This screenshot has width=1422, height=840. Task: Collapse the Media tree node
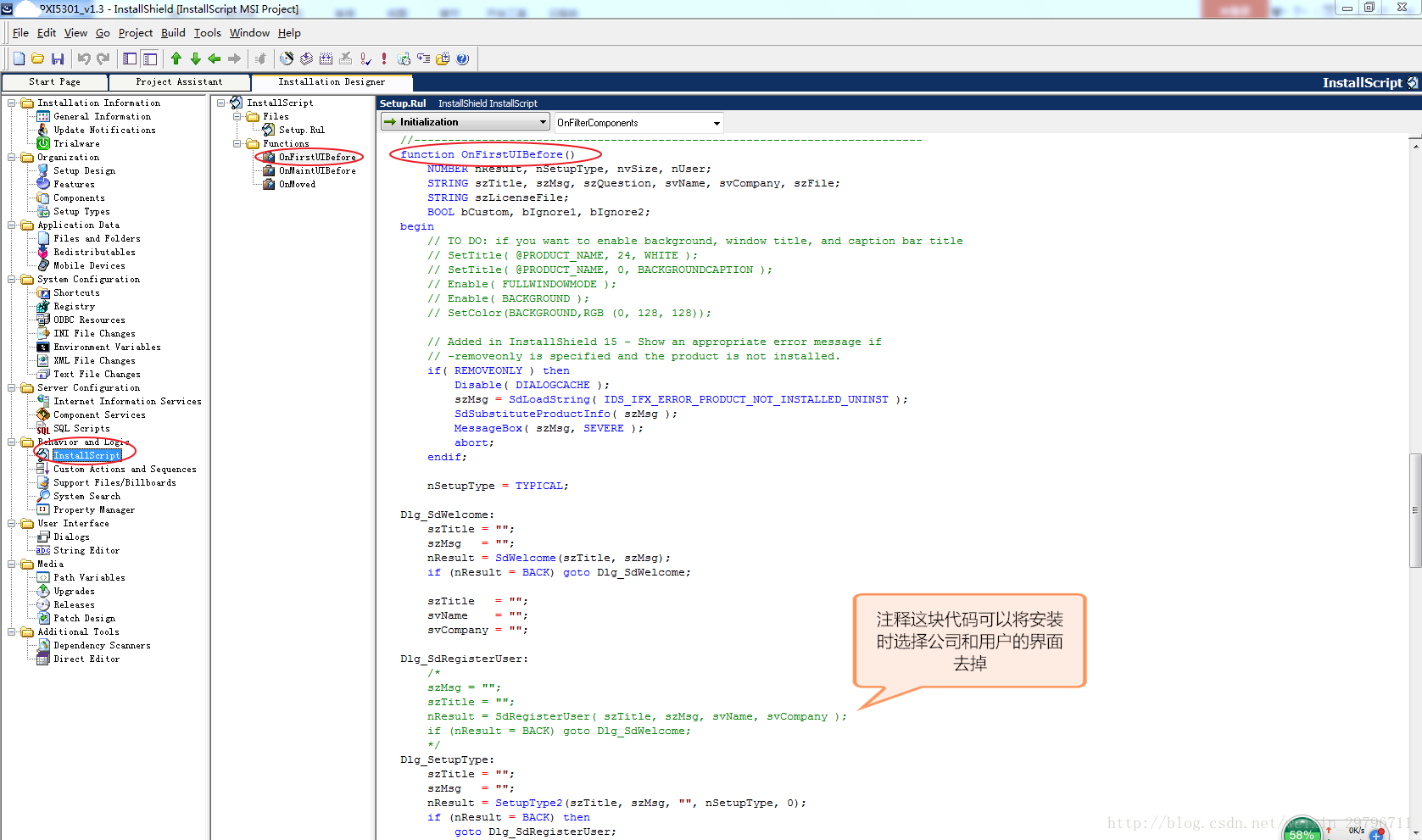click(12, 564)
